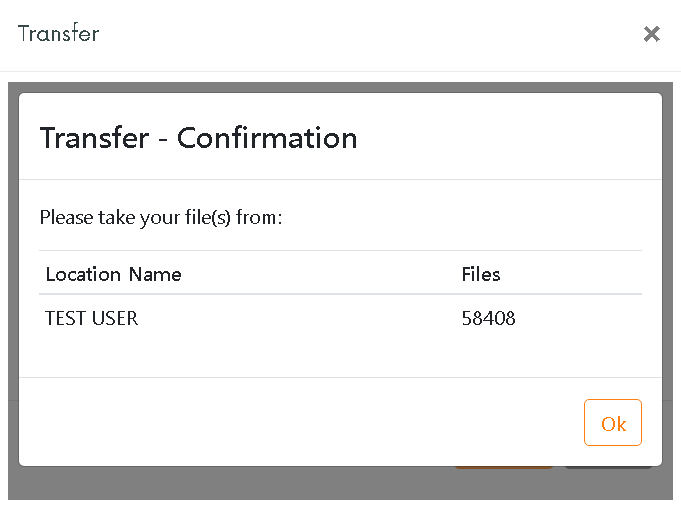The height and width of the screenshot is (507, 681).
Task: Click the Location Name column header
Action: pos(113,275)
